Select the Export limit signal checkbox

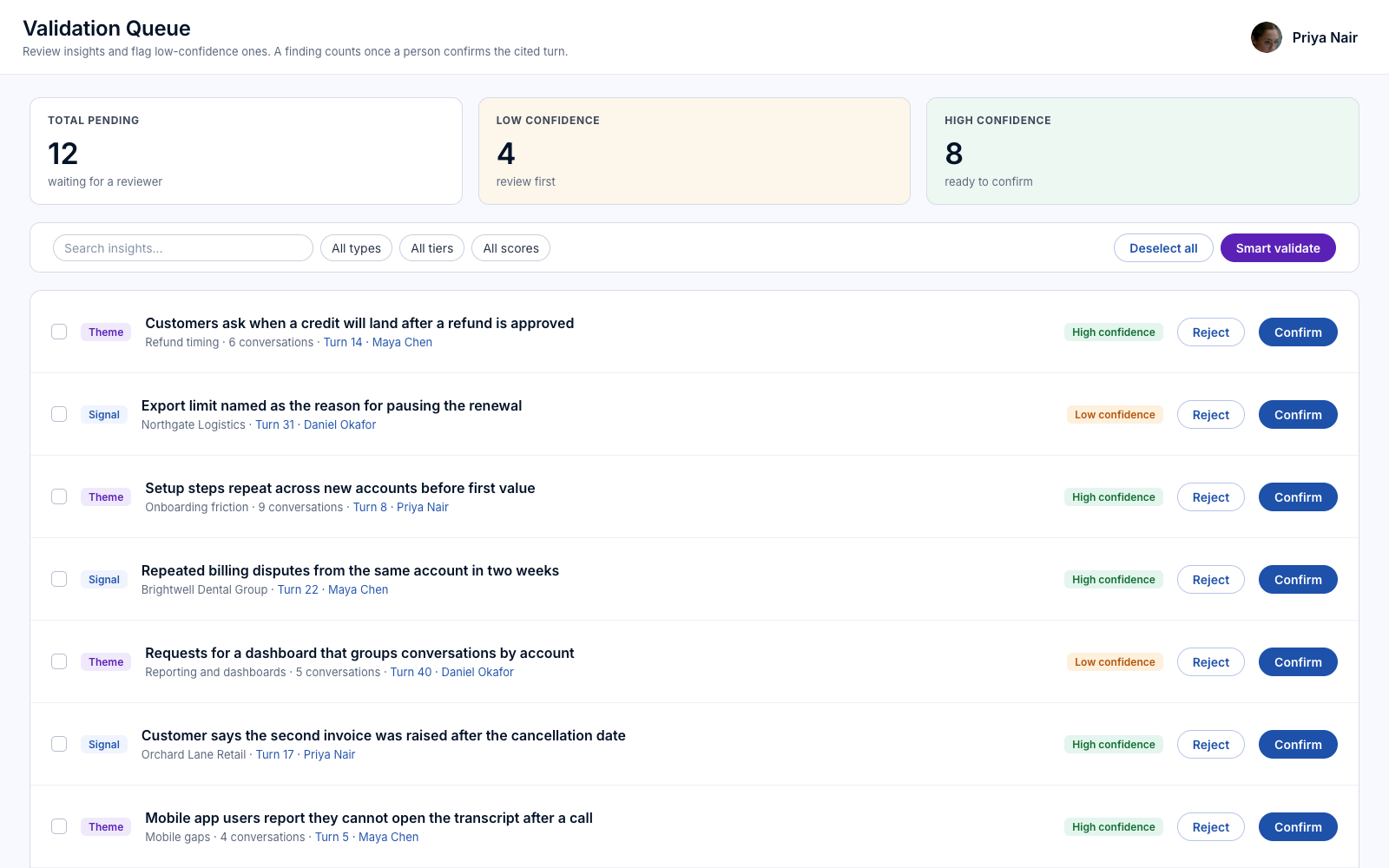59,414
